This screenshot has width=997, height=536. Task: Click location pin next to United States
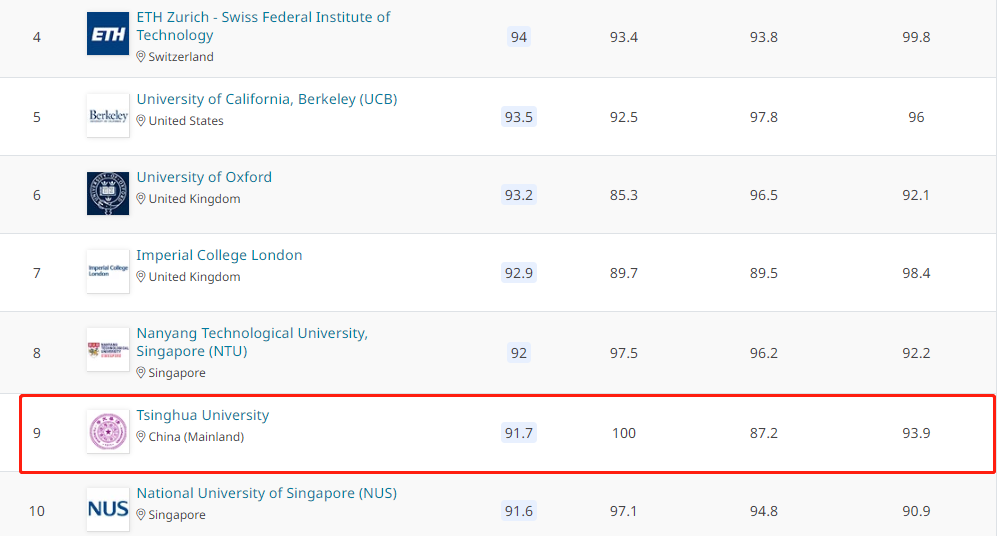tap(141, 121)
